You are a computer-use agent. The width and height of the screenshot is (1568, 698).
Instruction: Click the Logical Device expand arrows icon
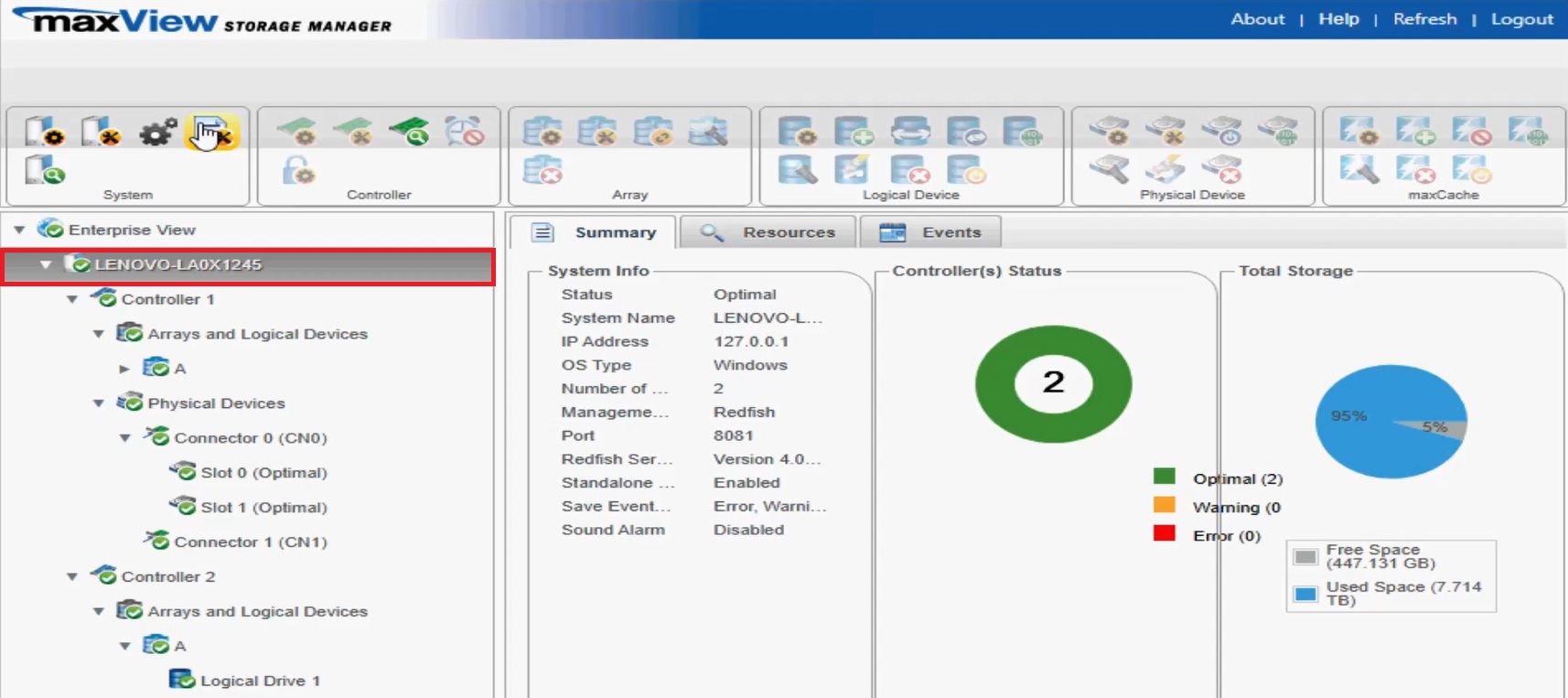(x=910, y=132)
